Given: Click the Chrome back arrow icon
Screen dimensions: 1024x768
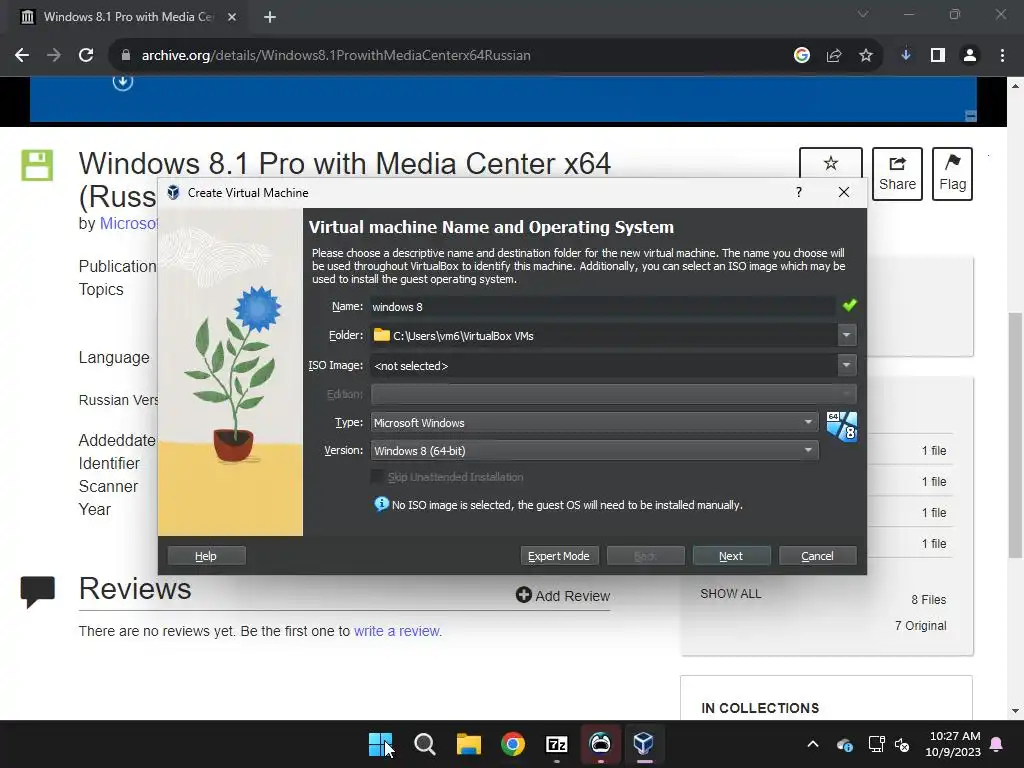Looking at the screenshot, I should [22, 56].
